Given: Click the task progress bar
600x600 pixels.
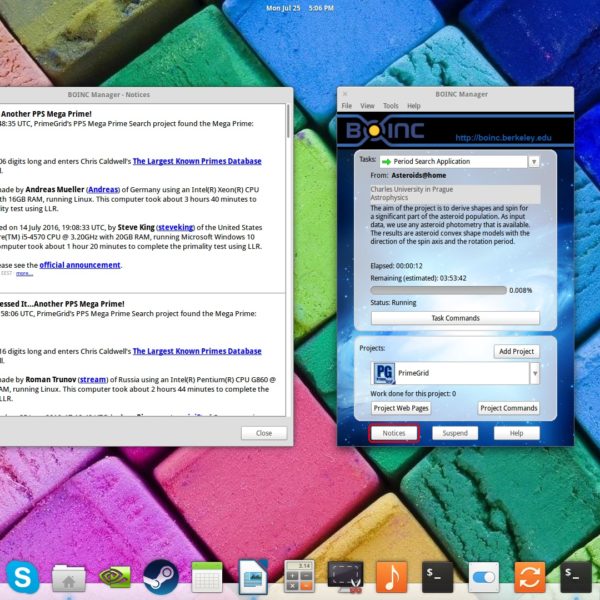Looking at the screenshot, I should click(439, 290).
